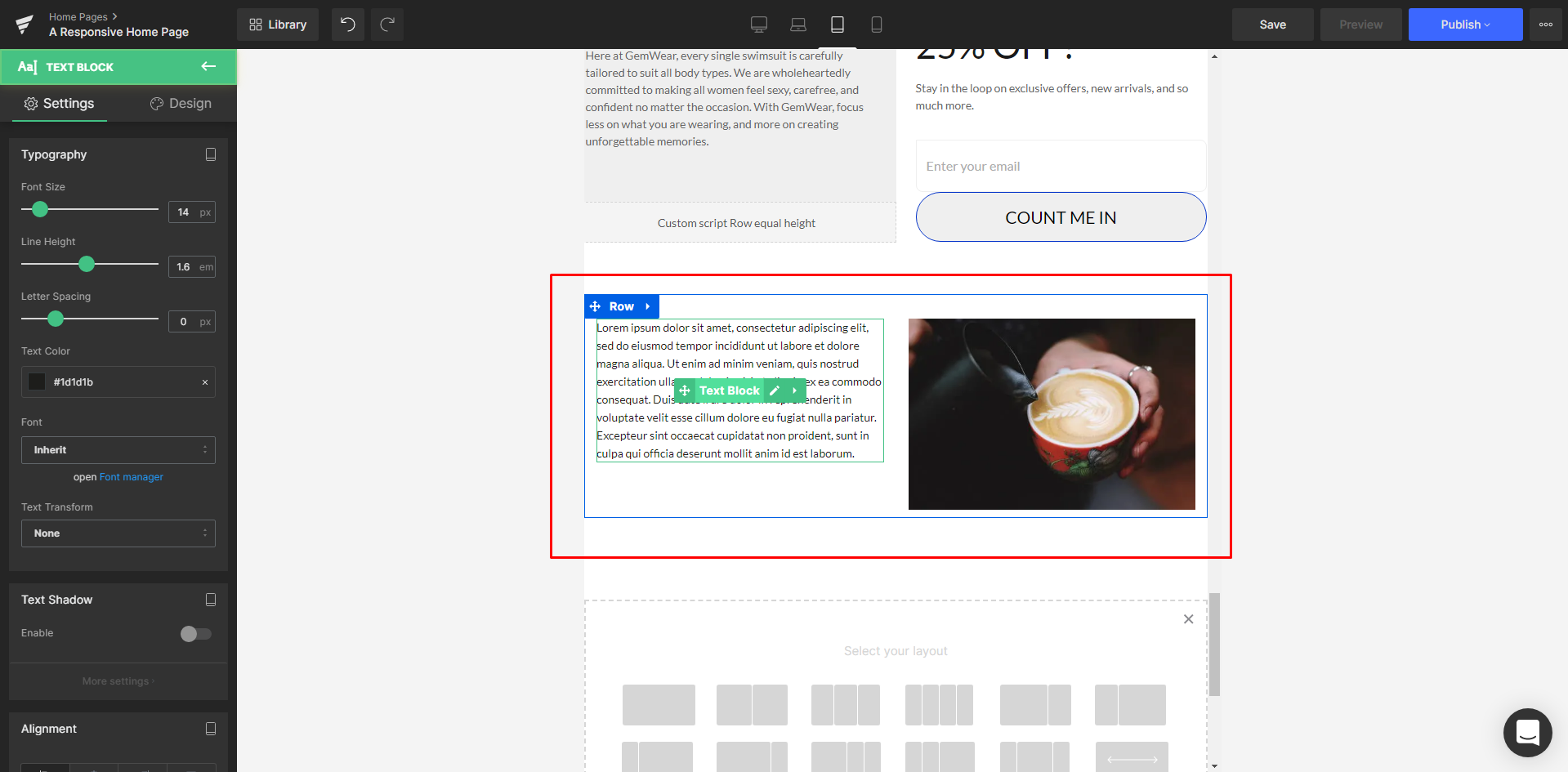Click the Save button

coord(1272,25)
